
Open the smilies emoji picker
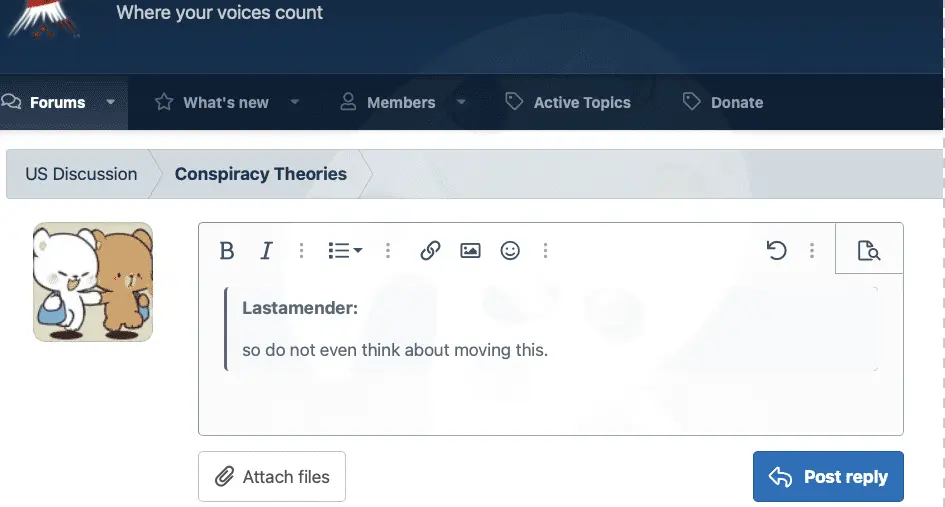pyautogui.click(x=510, y=251)
